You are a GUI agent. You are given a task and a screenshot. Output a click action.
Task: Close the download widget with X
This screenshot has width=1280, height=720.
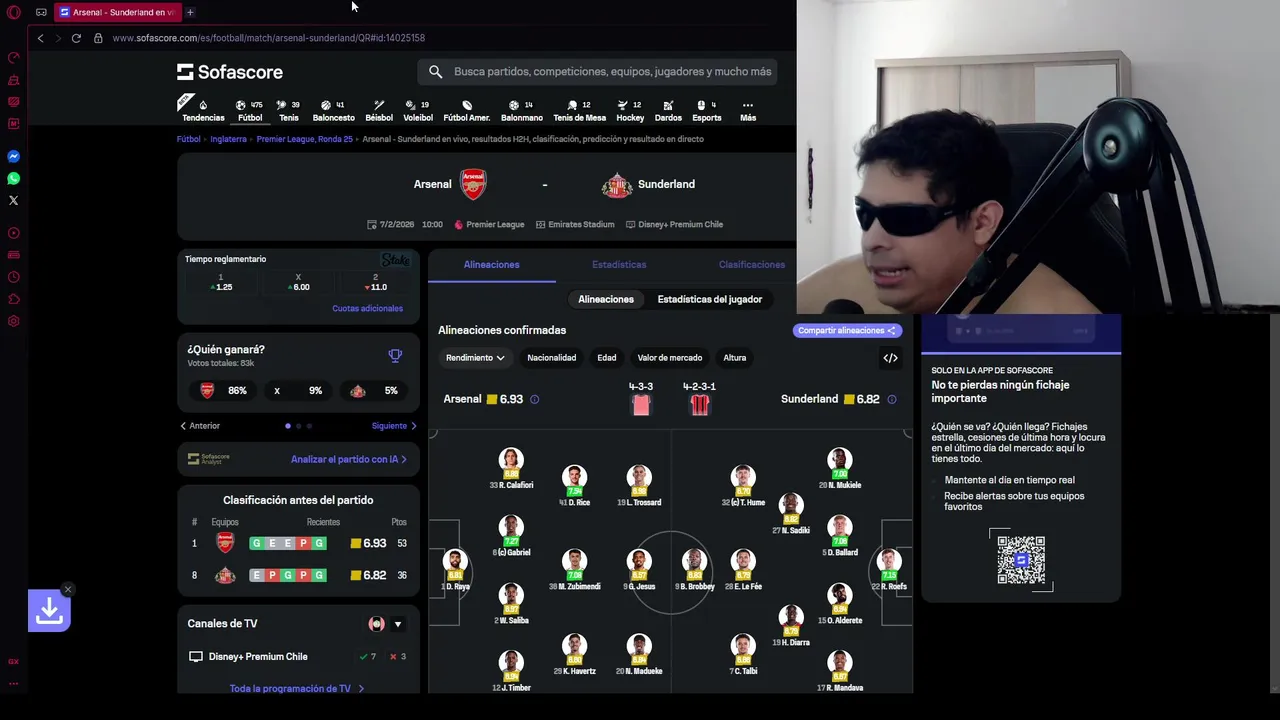coord(67,589)
